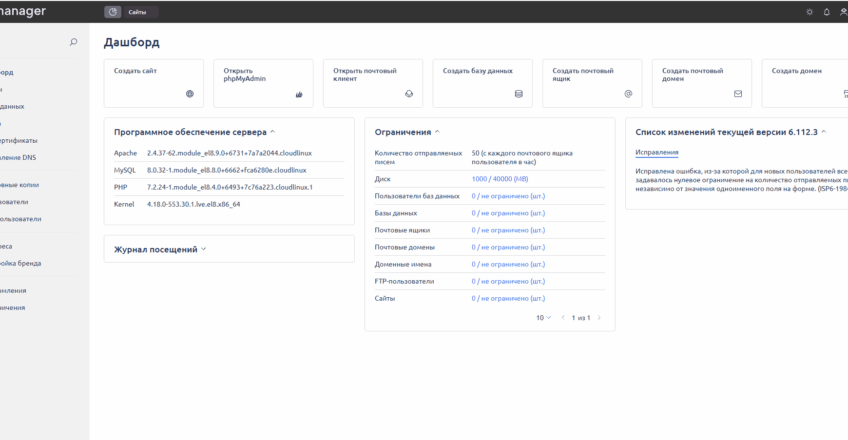Screen dimensions: 848x440
Task: Expand the Журнал посещений panel
Action: (203, 249)
